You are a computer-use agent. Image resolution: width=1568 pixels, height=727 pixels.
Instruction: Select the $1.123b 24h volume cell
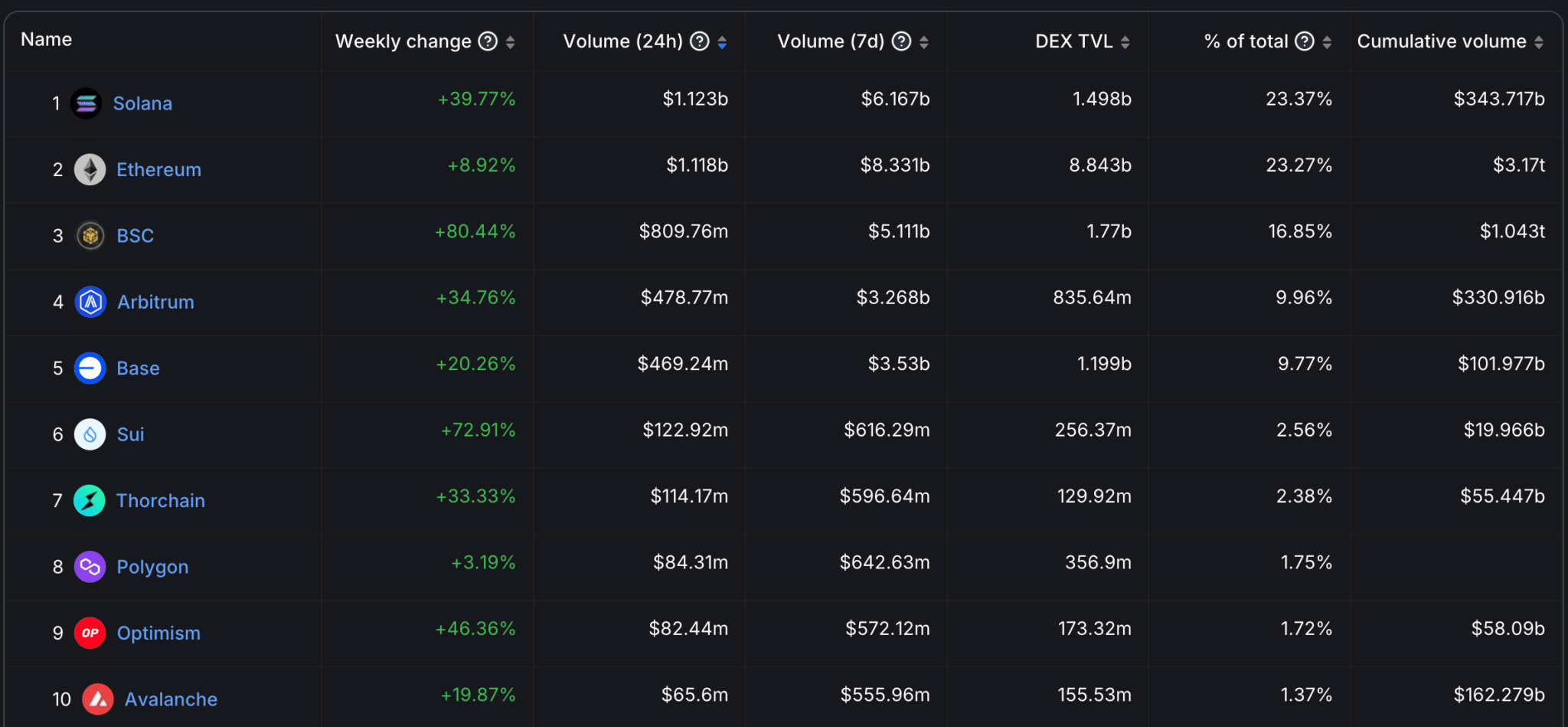coord(695,99)
